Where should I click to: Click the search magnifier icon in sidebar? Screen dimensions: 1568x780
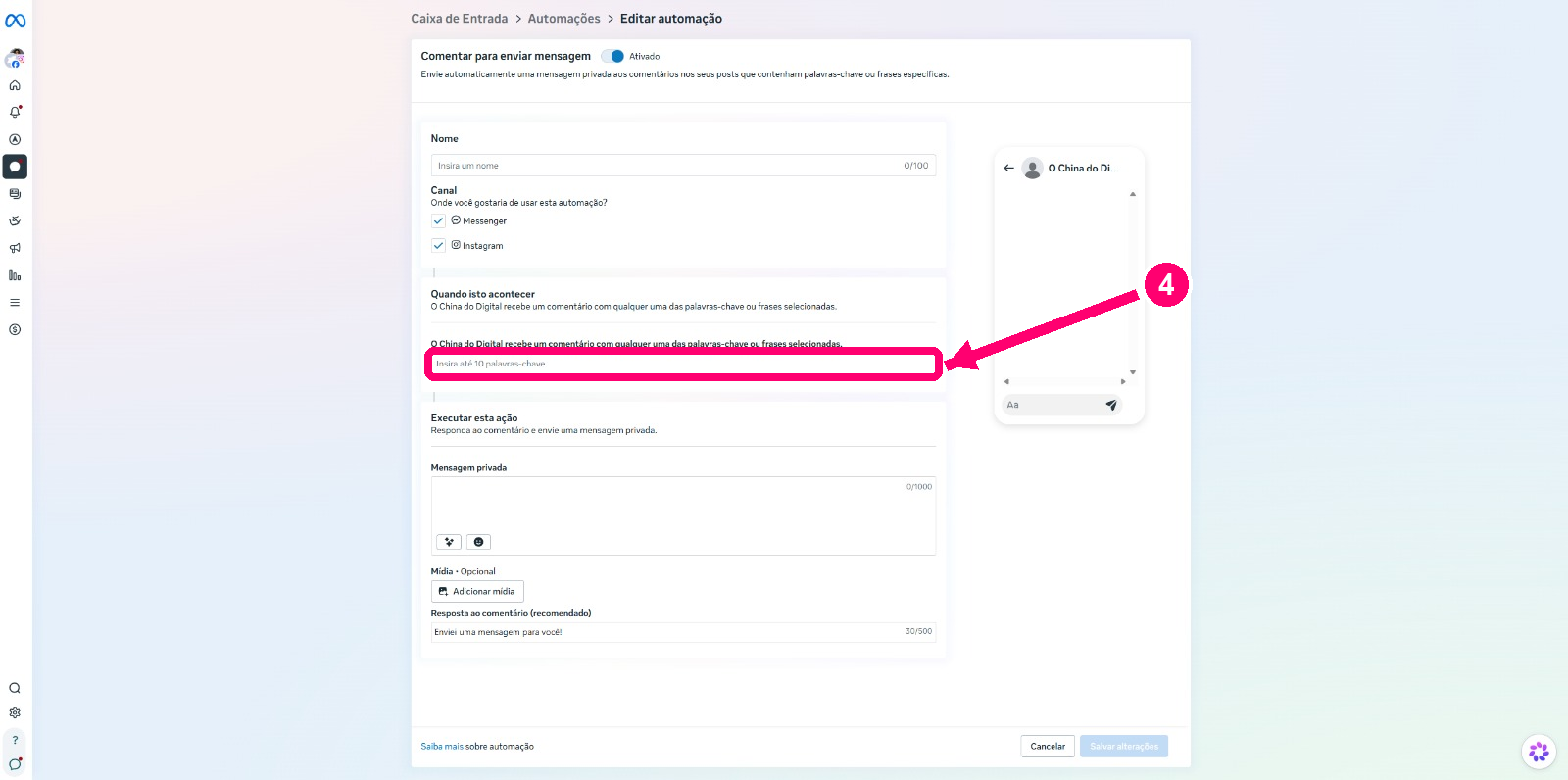15,688
